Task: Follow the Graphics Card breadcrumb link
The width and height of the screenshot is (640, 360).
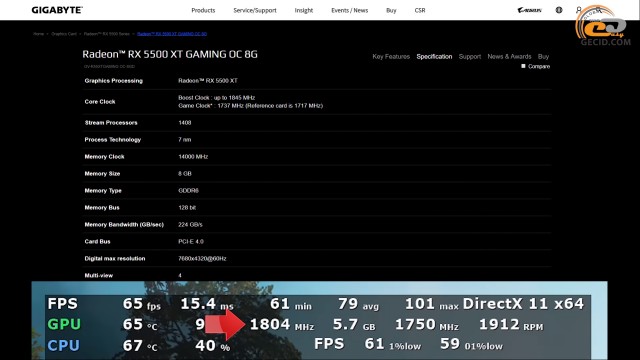Action: point(64,34)
